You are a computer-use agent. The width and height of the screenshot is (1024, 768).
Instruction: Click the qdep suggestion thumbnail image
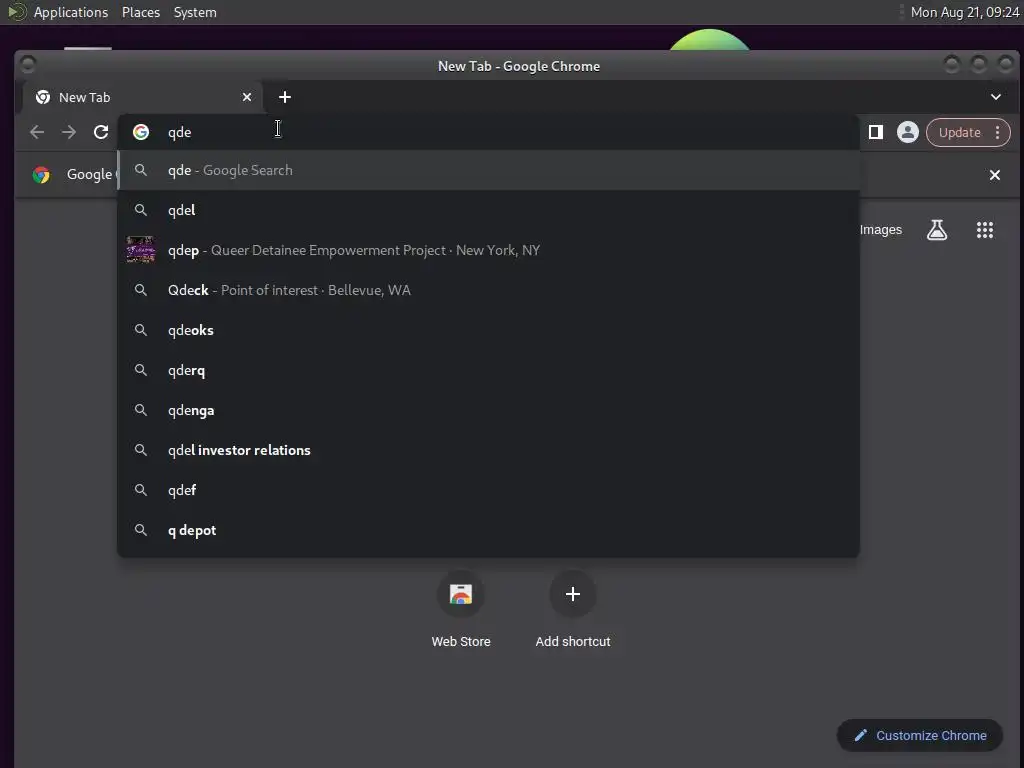pyautogui.click(x=140, y=250)
